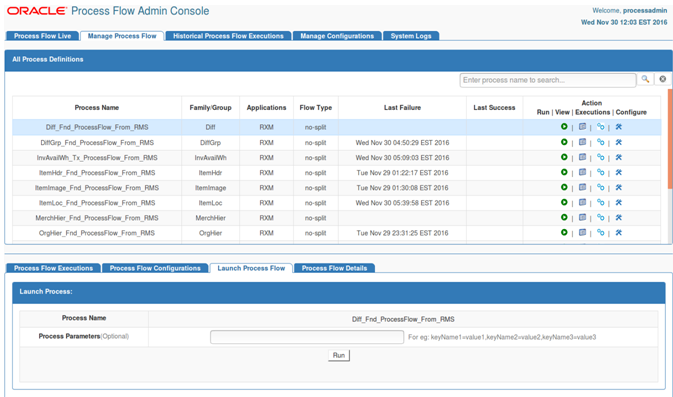Viewport: 673px width, 397px height.
Task: Run the Diff_Fnd_ProcessFlow_From_RMS process icon
Action: [564, 127]
